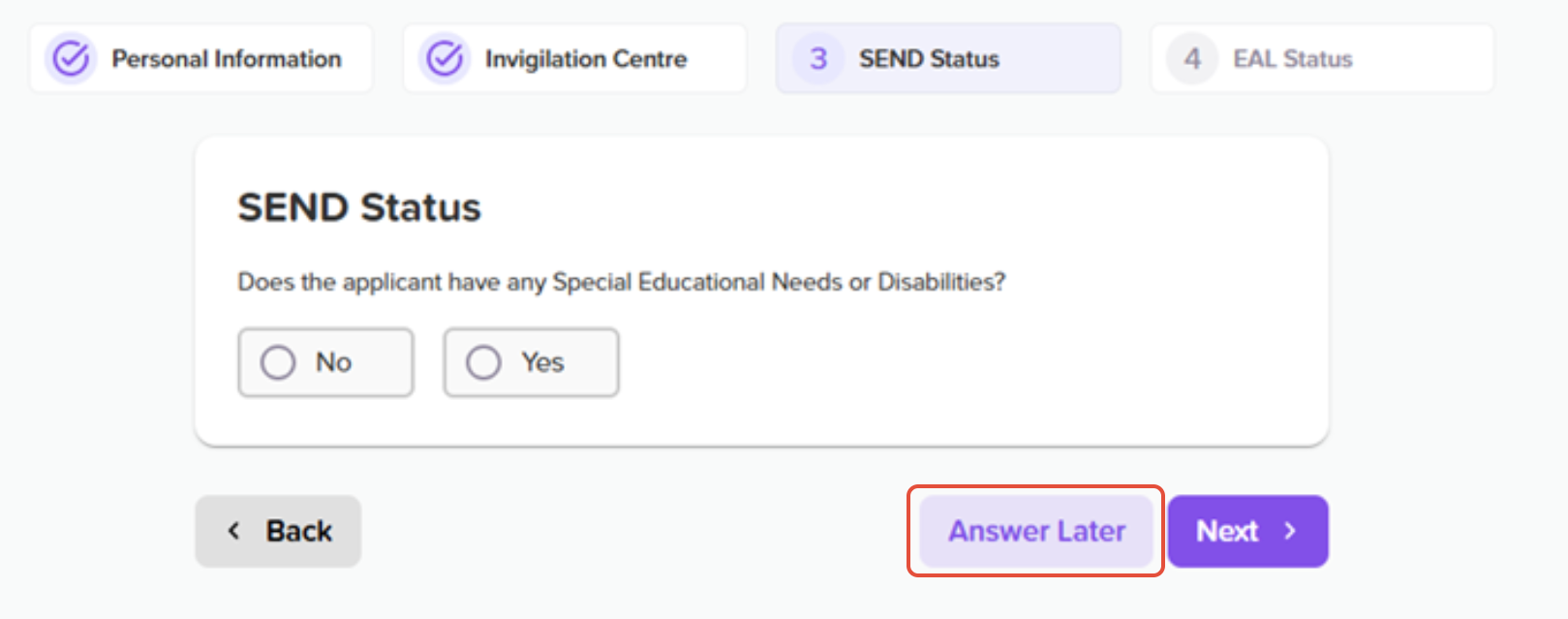Select the No radio button

278,362
